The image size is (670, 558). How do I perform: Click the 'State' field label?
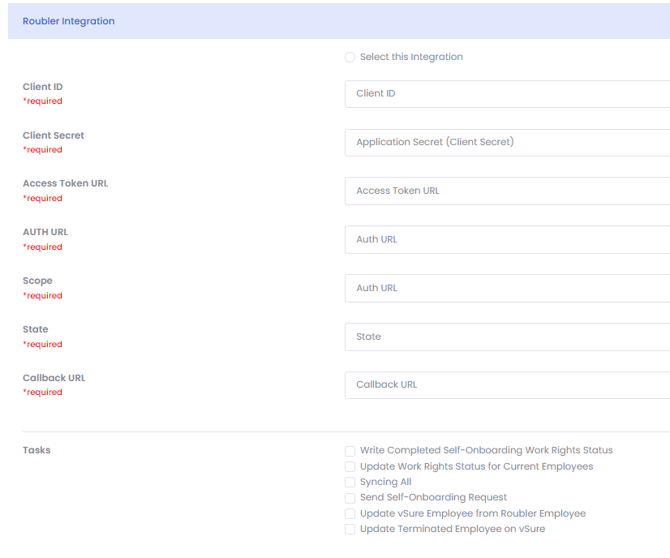pyautogui.click(x=35, y=329)
